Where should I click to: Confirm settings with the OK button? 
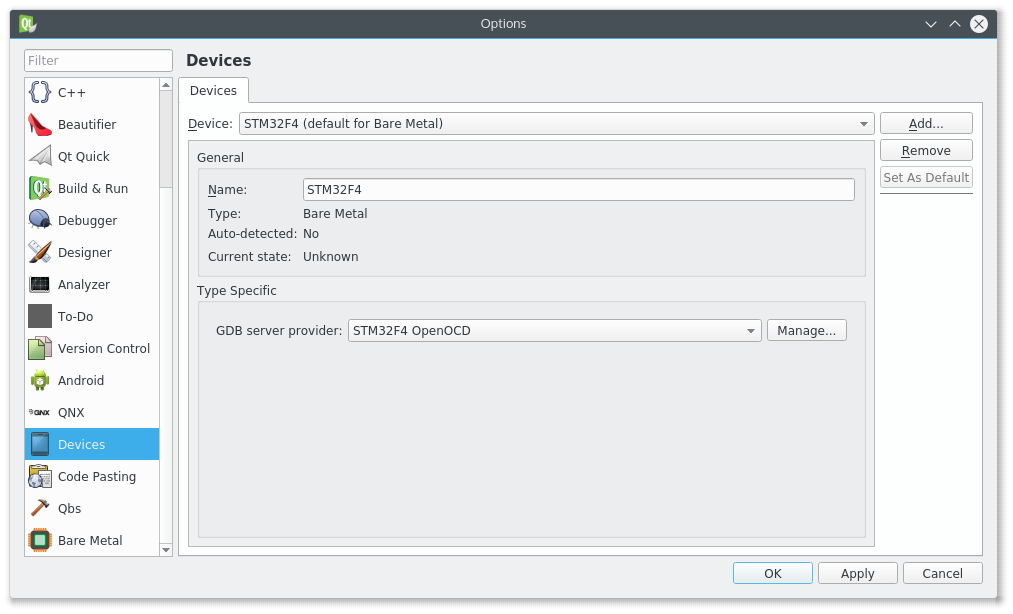(773, 573)
